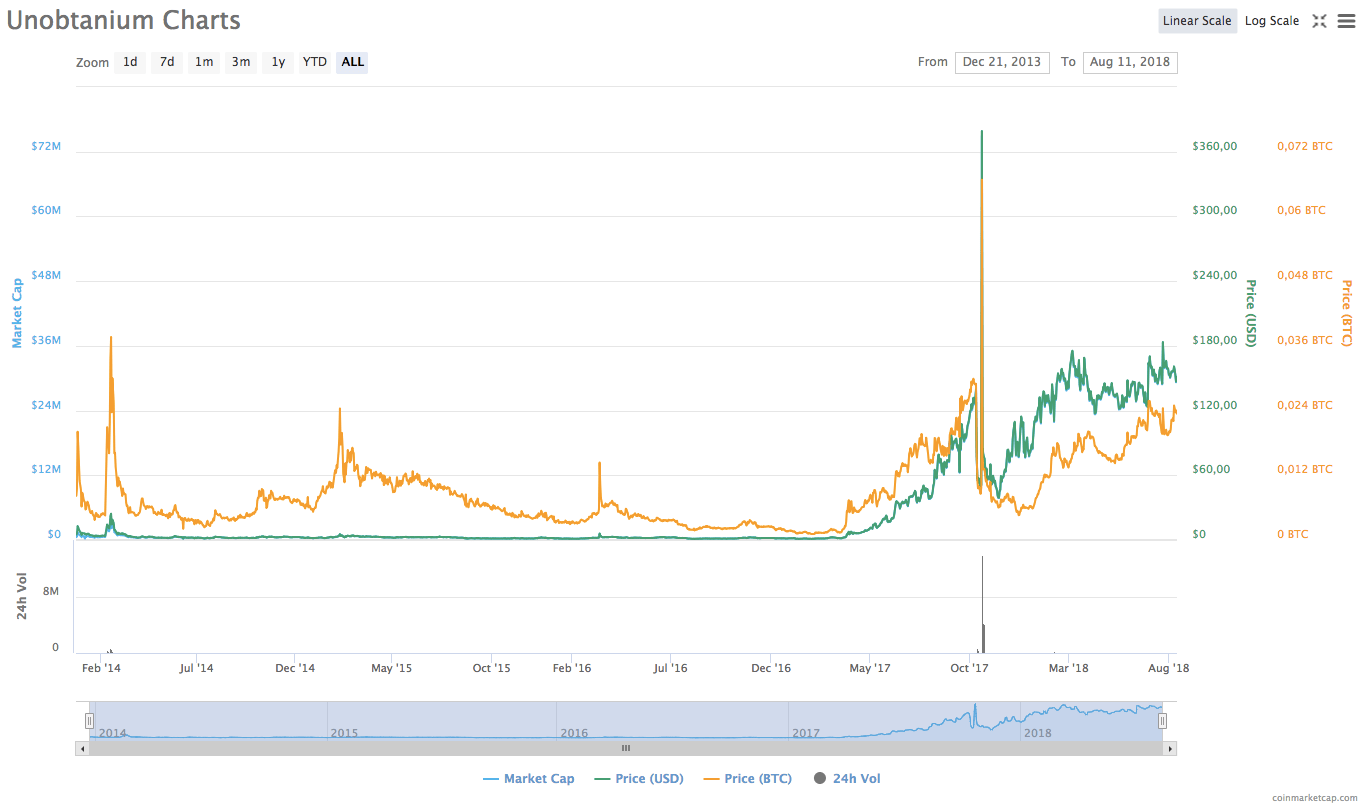The width and height of the screenshot is (1368, 806).
Task: Click the Market Cap vertical axis title
Action: (x=17, y=313)
